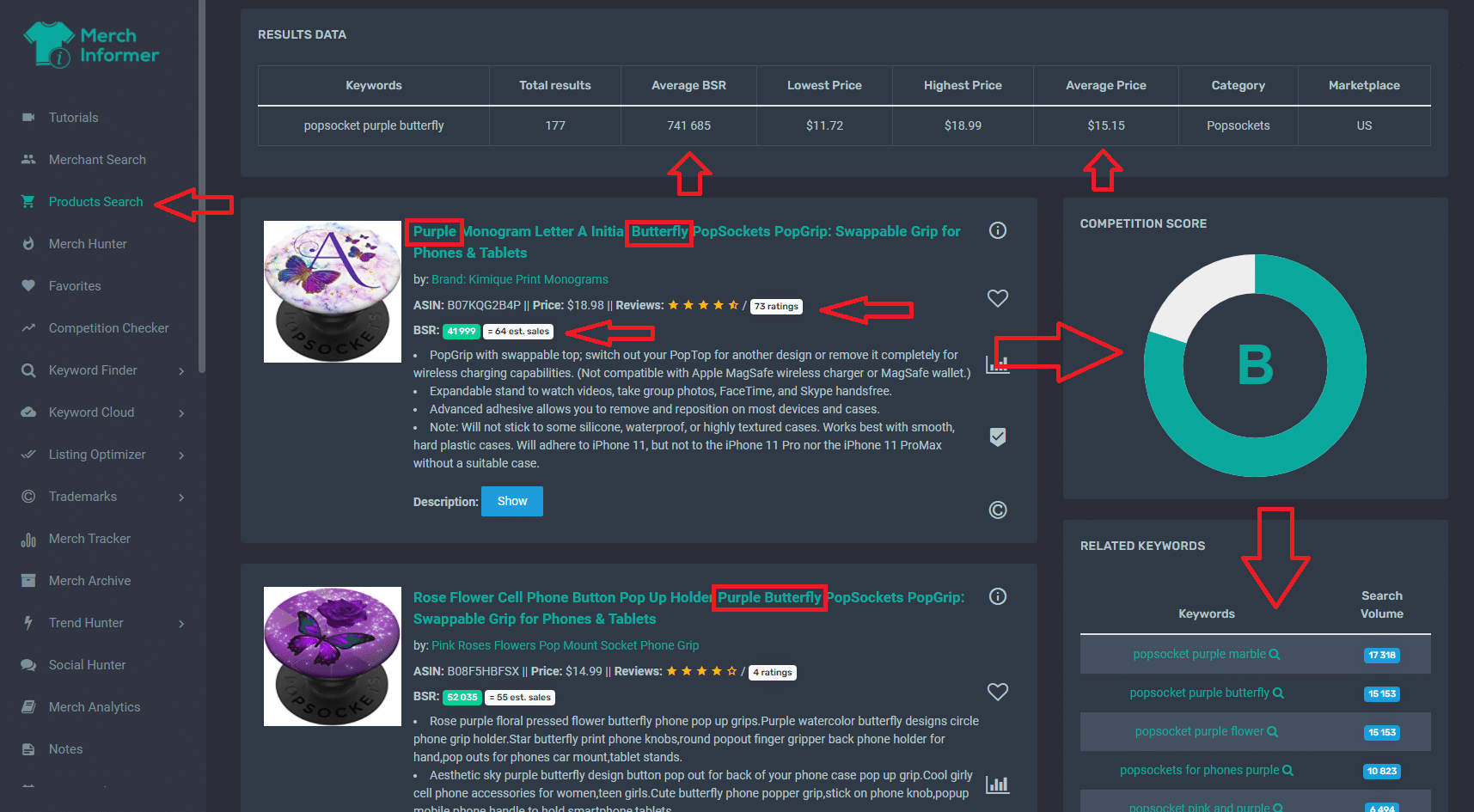Click the Social Hunter chat bubbles icon

[28, 664]
